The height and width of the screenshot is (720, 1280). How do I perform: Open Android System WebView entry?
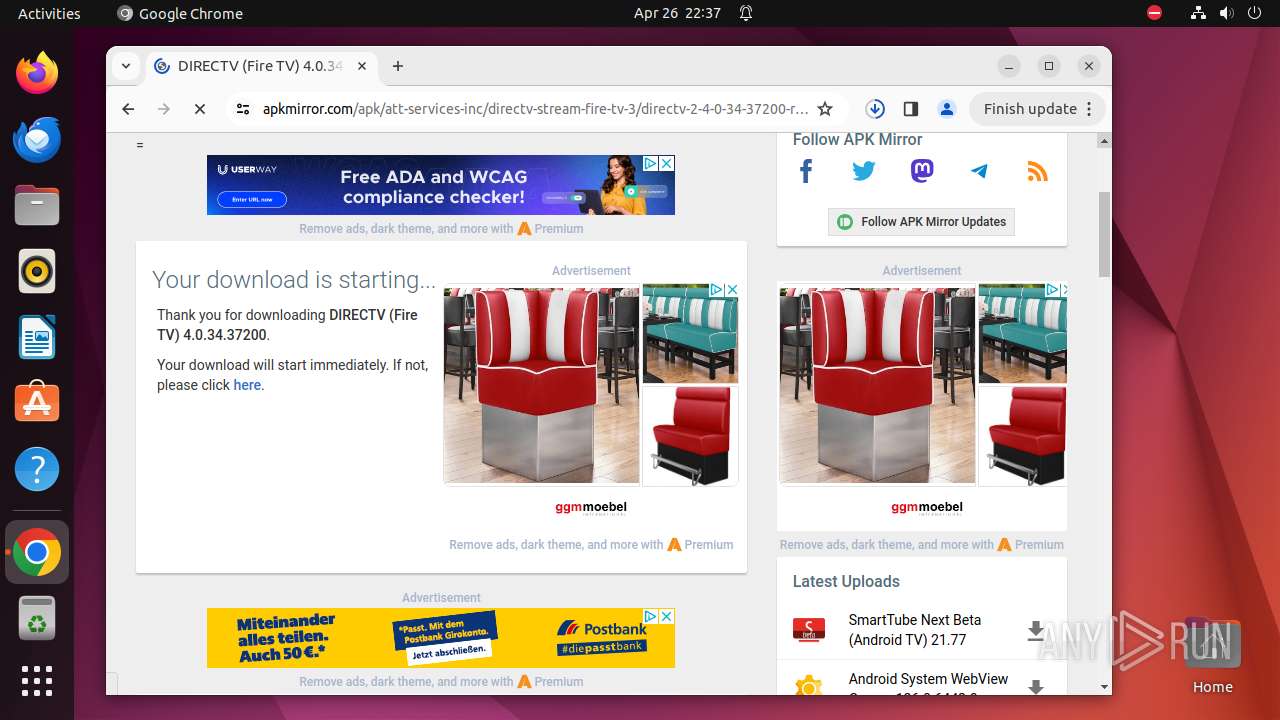click(x=928, y=679)
